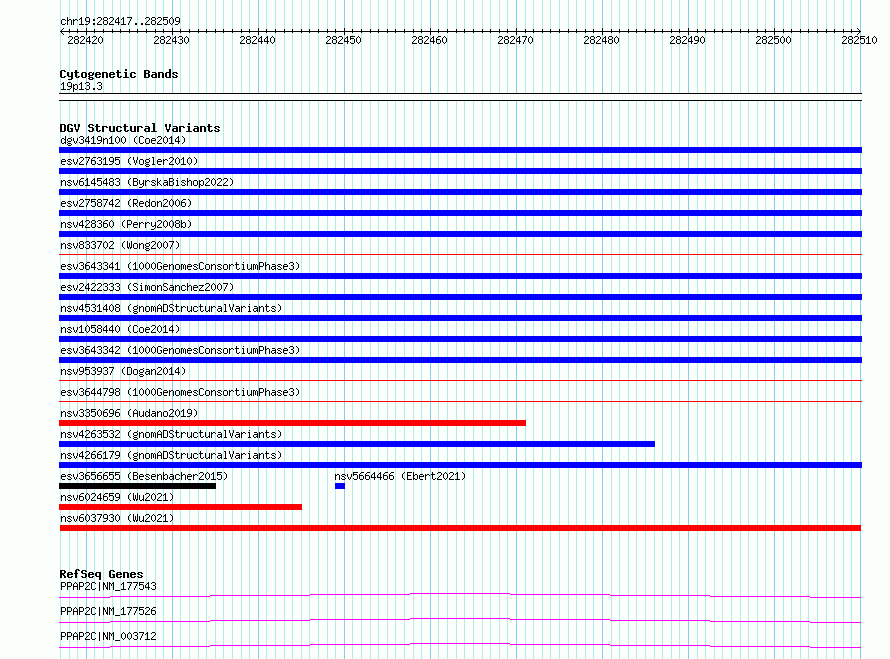Click nsv428360 (Perry2008b) label

click(x=126, y=224)
